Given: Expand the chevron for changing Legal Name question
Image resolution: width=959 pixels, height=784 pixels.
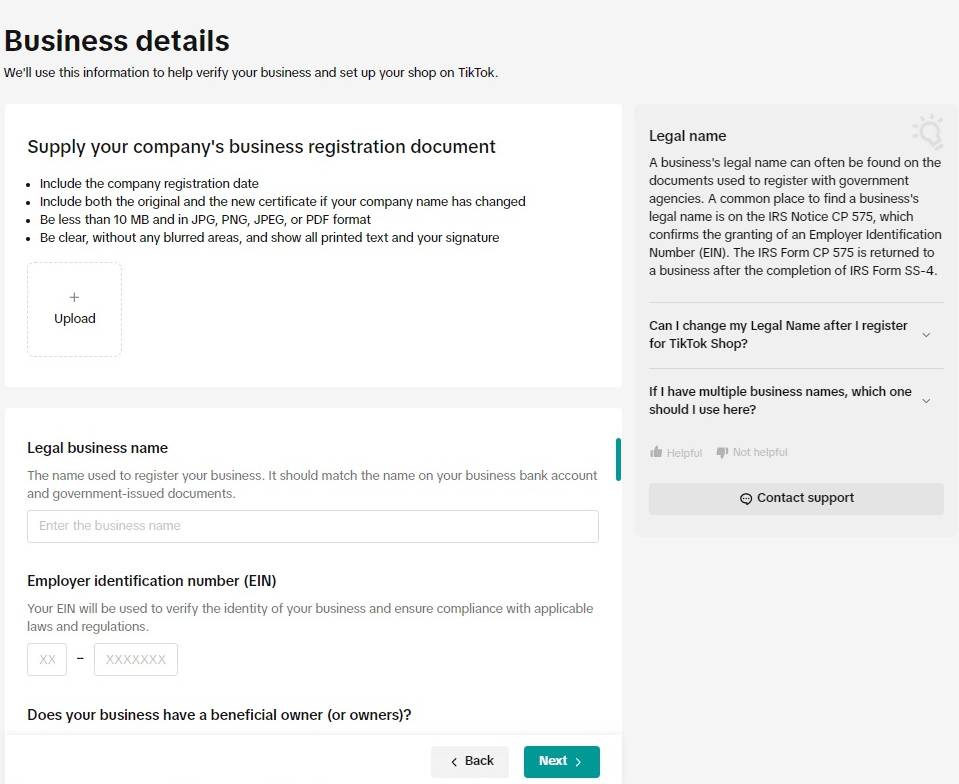Looking at the screenshot, I should pos(926,335).
